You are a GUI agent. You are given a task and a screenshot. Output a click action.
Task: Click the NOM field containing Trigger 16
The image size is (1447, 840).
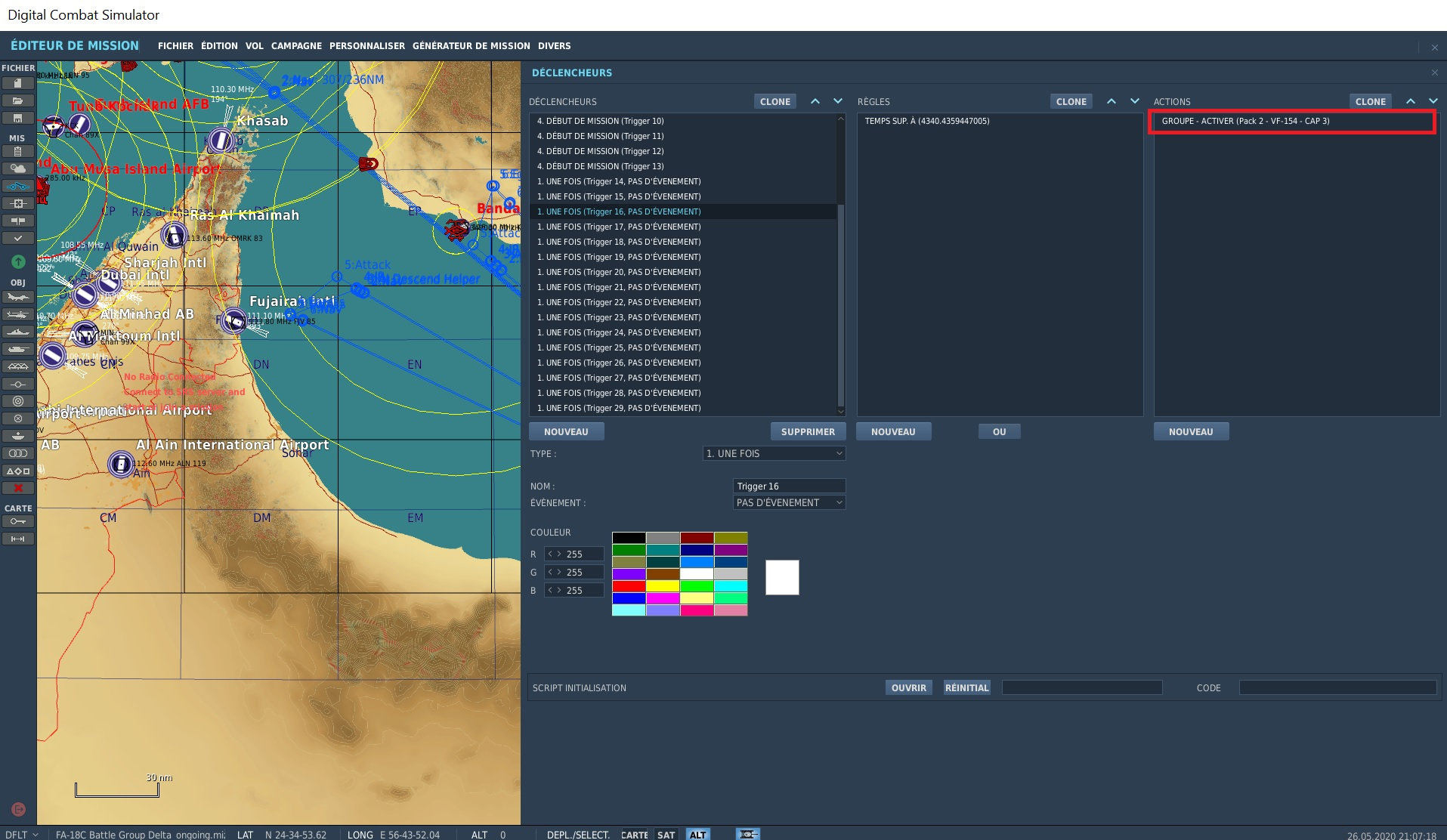(x=789, y=486)
